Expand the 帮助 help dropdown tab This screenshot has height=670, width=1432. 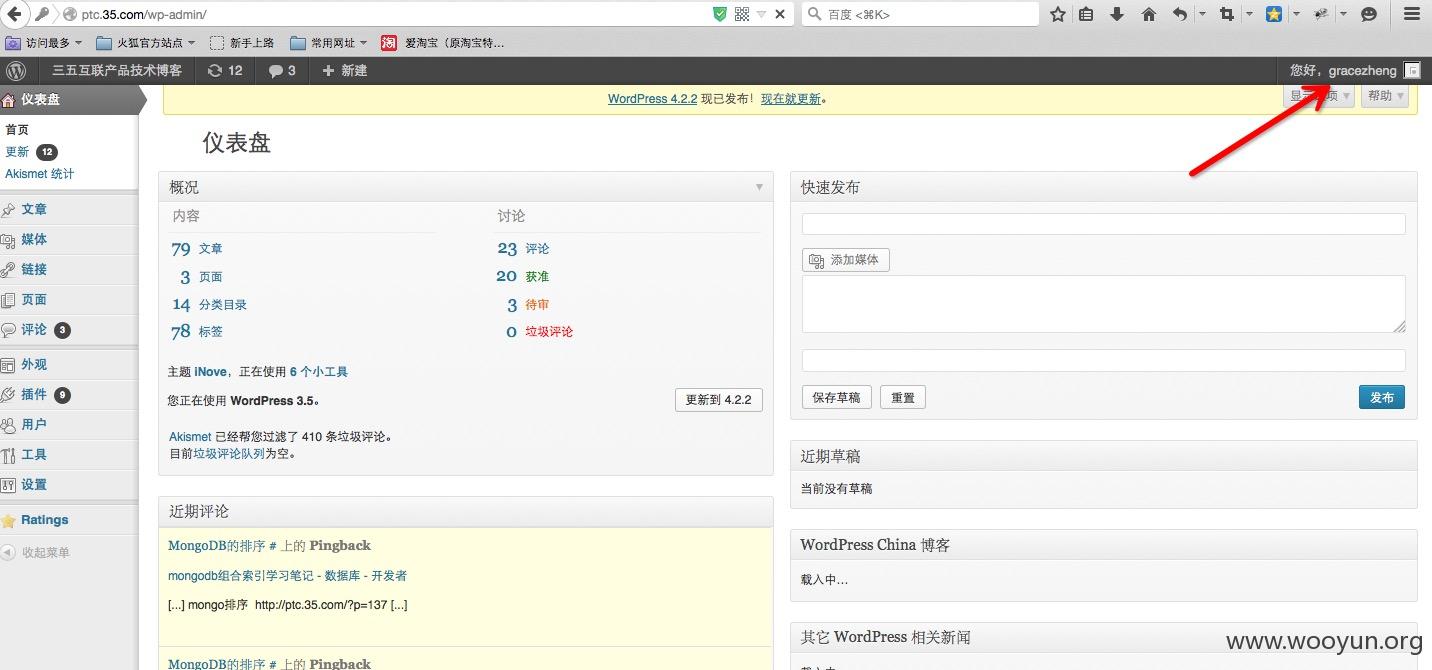pos(1386,96)
